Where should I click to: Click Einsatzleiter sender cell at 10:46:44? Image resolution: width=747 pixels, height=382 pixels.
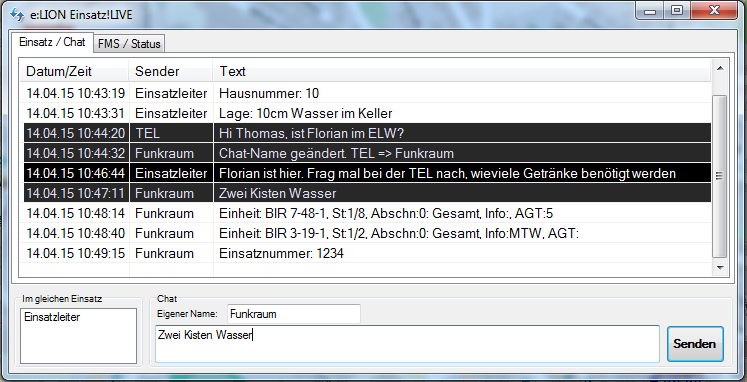click(171, 173)
